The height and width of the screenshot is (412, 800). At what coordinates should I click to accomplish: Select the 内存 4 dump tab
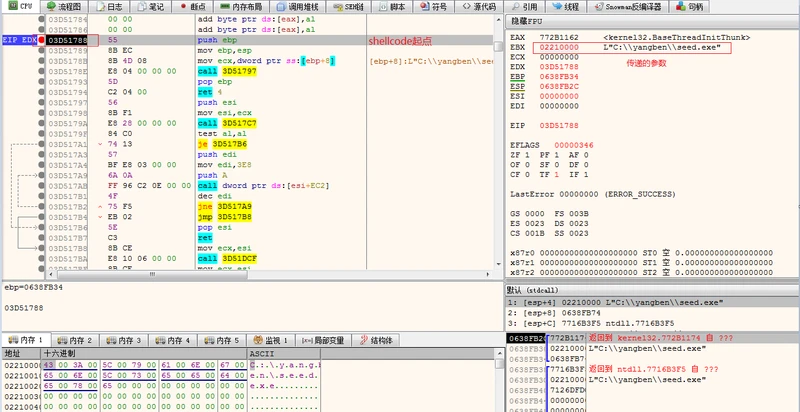(x=173, y=340)
